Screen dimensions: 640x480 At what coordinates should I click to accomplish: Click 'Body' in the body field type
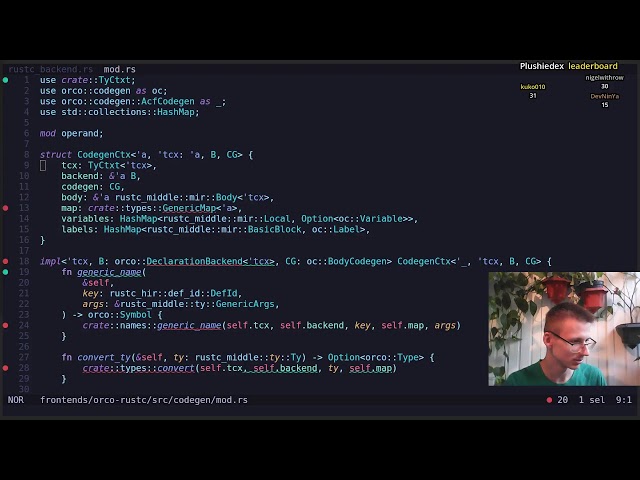pyautogui.click(x=227, y=197)
